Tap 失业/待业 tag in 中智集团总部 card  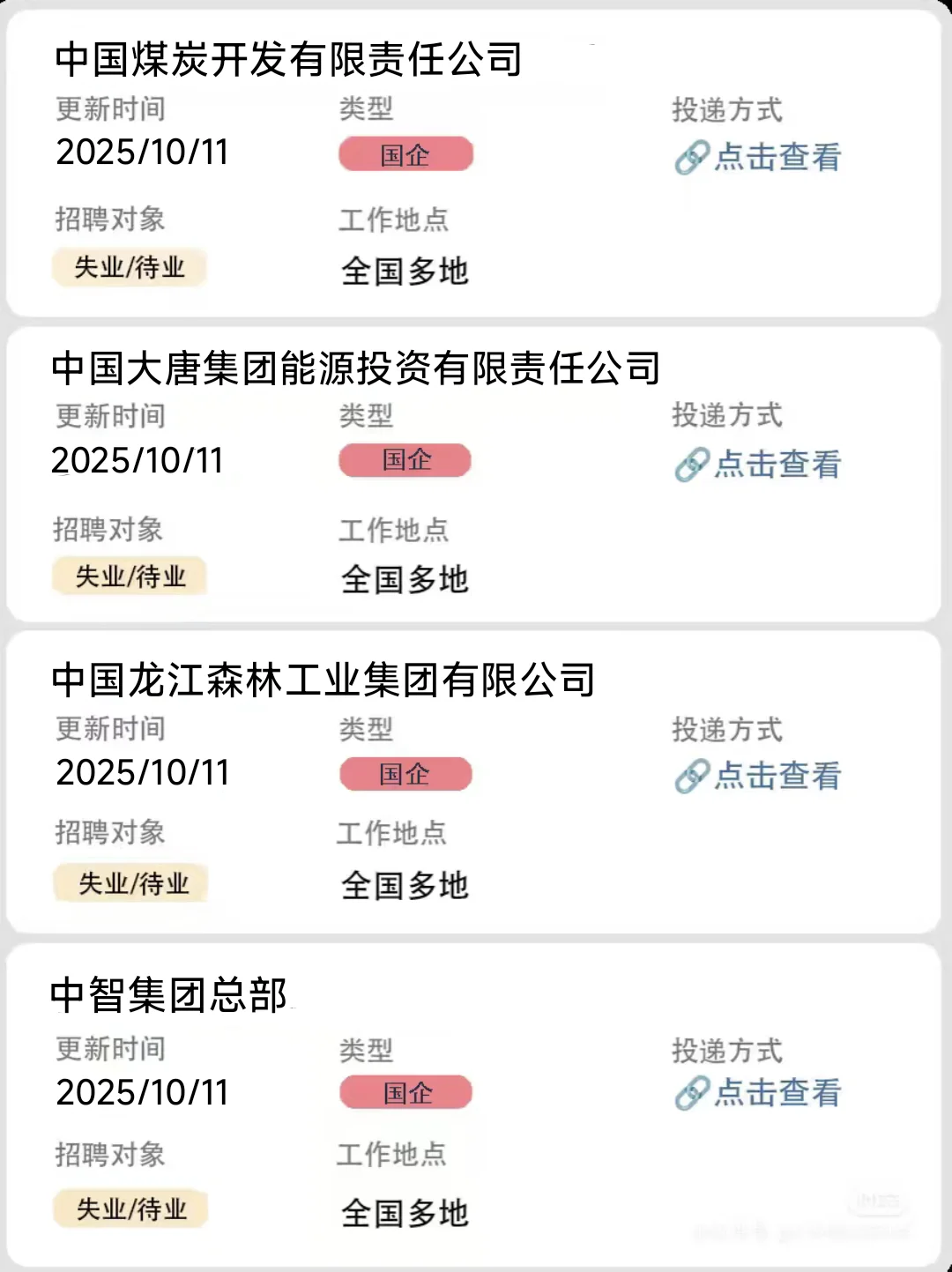[131, 1209]
